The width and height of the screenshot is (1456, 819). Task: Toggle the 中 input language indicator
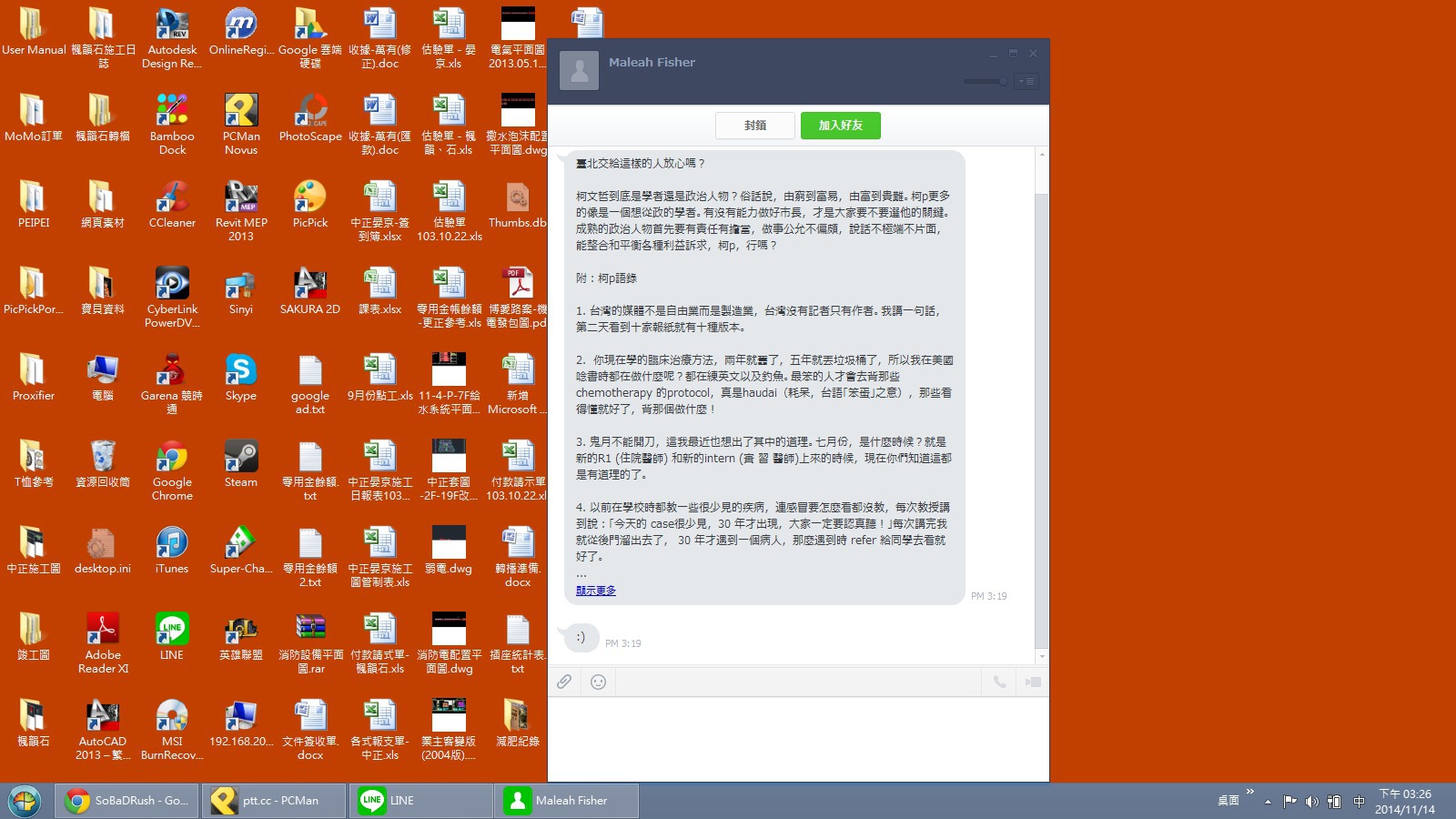coord(1359,802)
